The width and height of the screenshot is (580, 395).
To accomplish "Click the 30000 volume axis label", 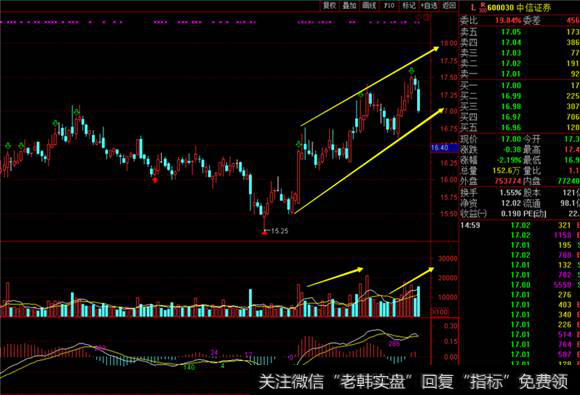I will coord(448,259).
